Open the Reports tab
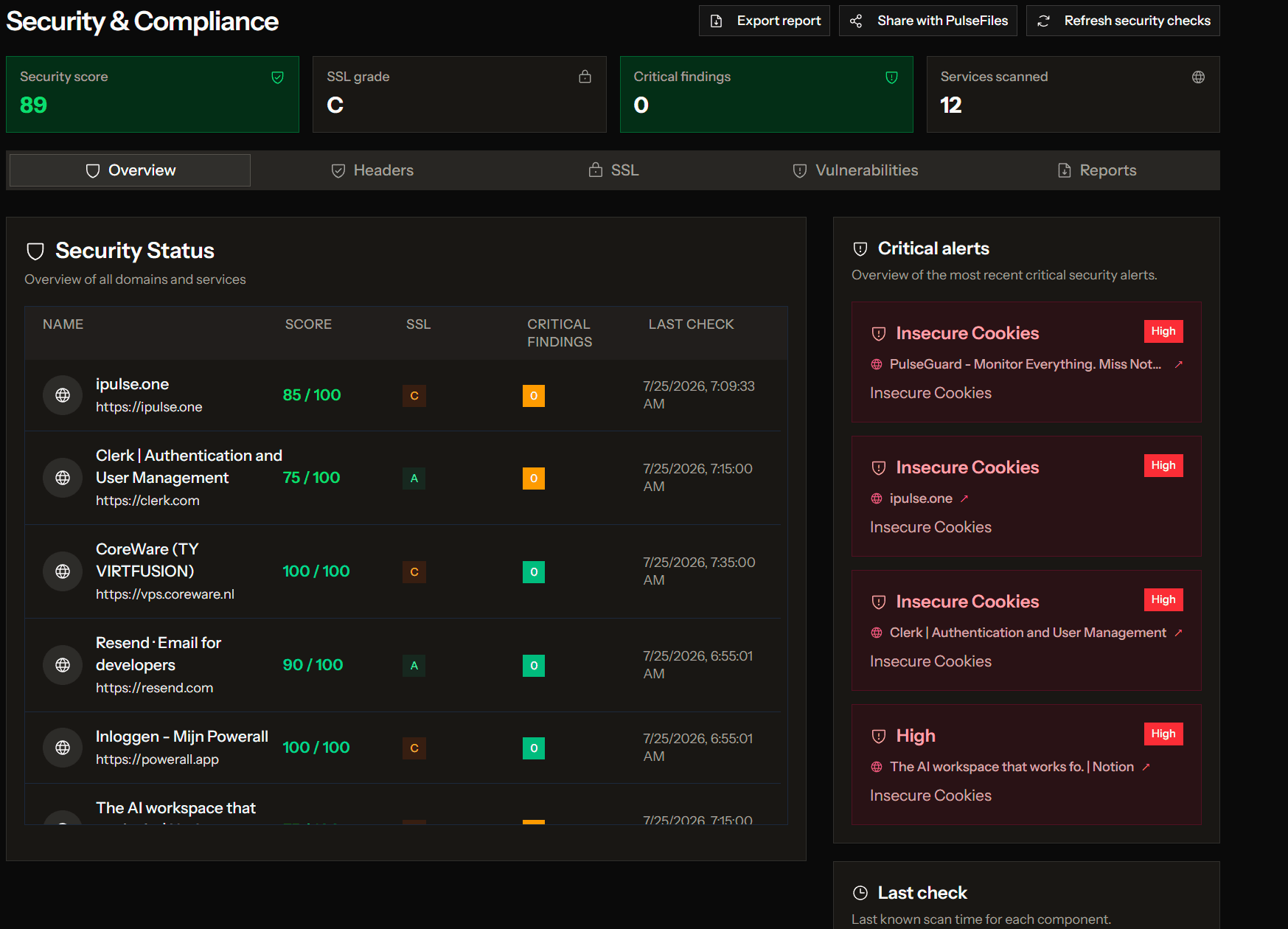Screen dimensions: 1288x929 tap(1097, 170)
